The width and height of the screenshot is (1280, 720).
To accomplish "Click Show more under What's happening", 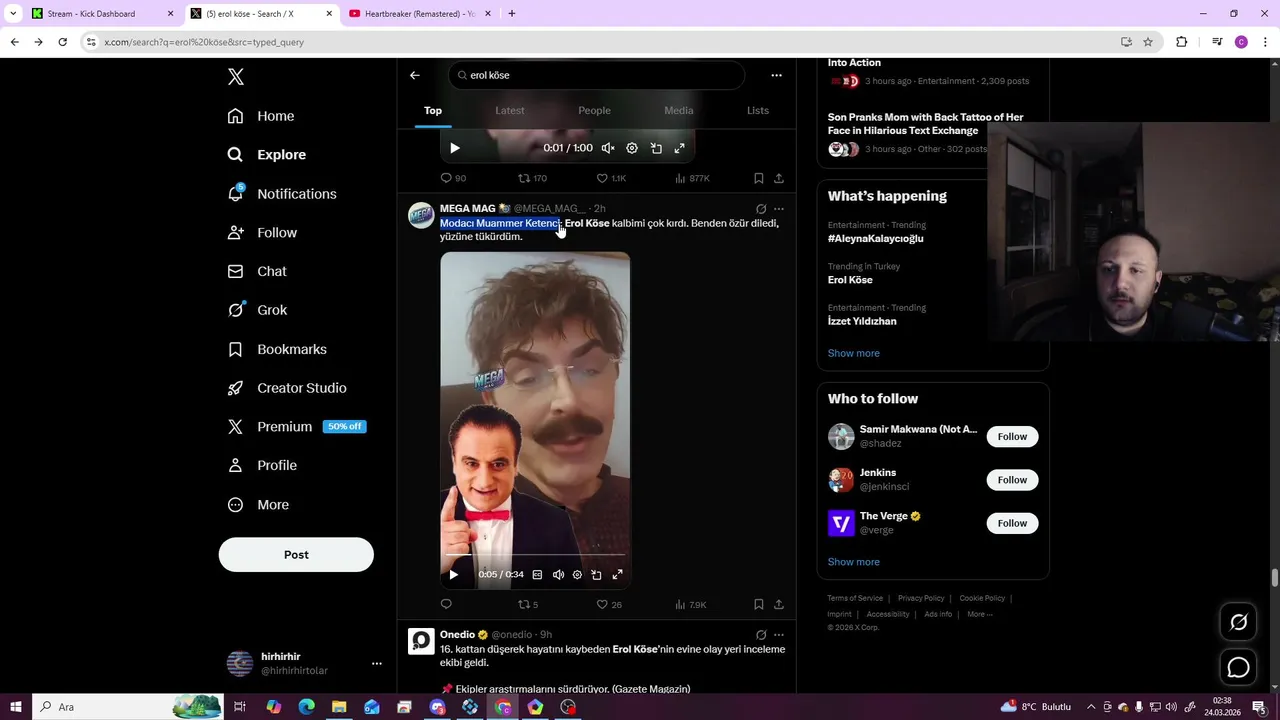I will (854, 353).
